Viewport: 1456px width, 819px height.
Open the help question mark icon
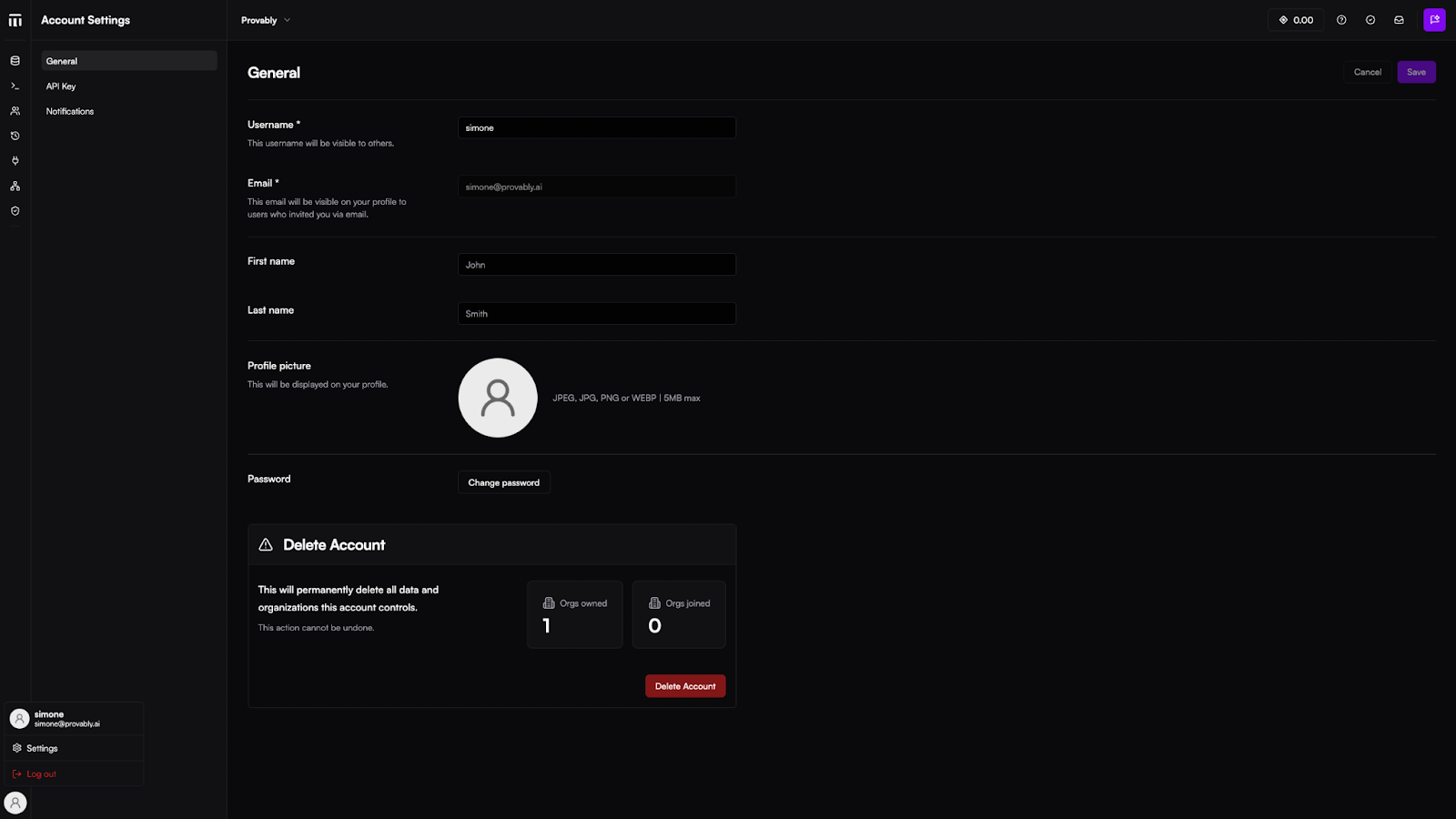[1341, 20]
